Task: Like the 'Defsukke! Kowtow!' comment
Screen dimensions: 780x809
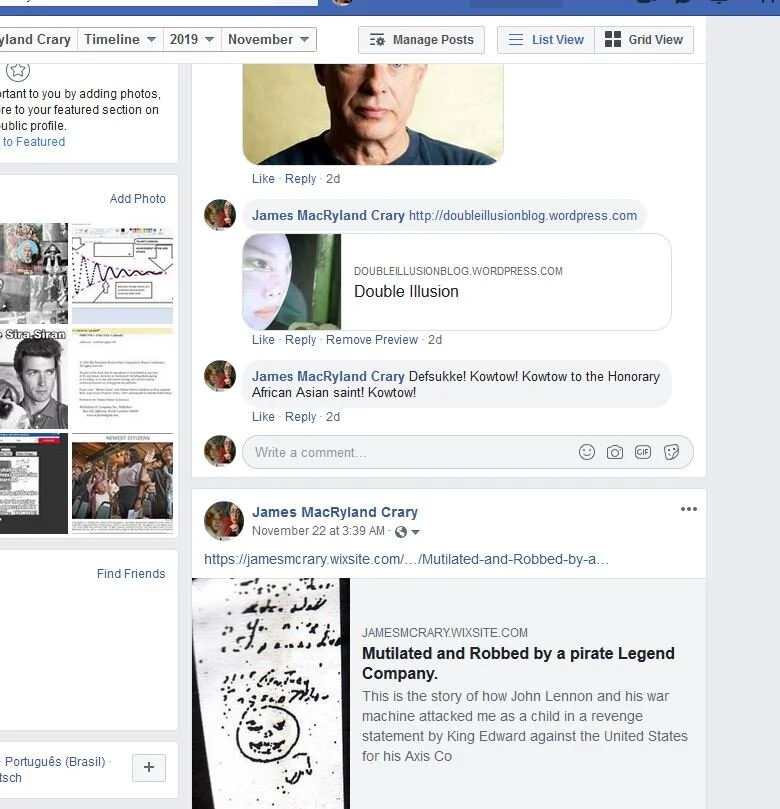Action: click(263, 417)
